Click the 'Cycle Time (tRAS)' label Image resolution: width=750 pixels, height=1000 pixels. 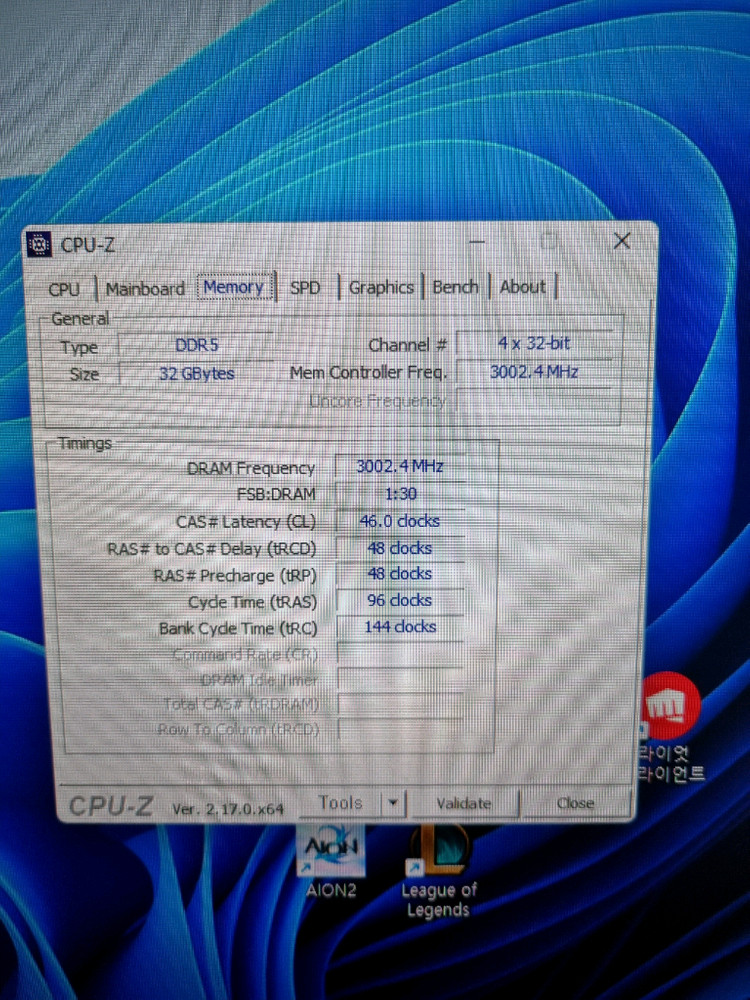pos(252,603)
